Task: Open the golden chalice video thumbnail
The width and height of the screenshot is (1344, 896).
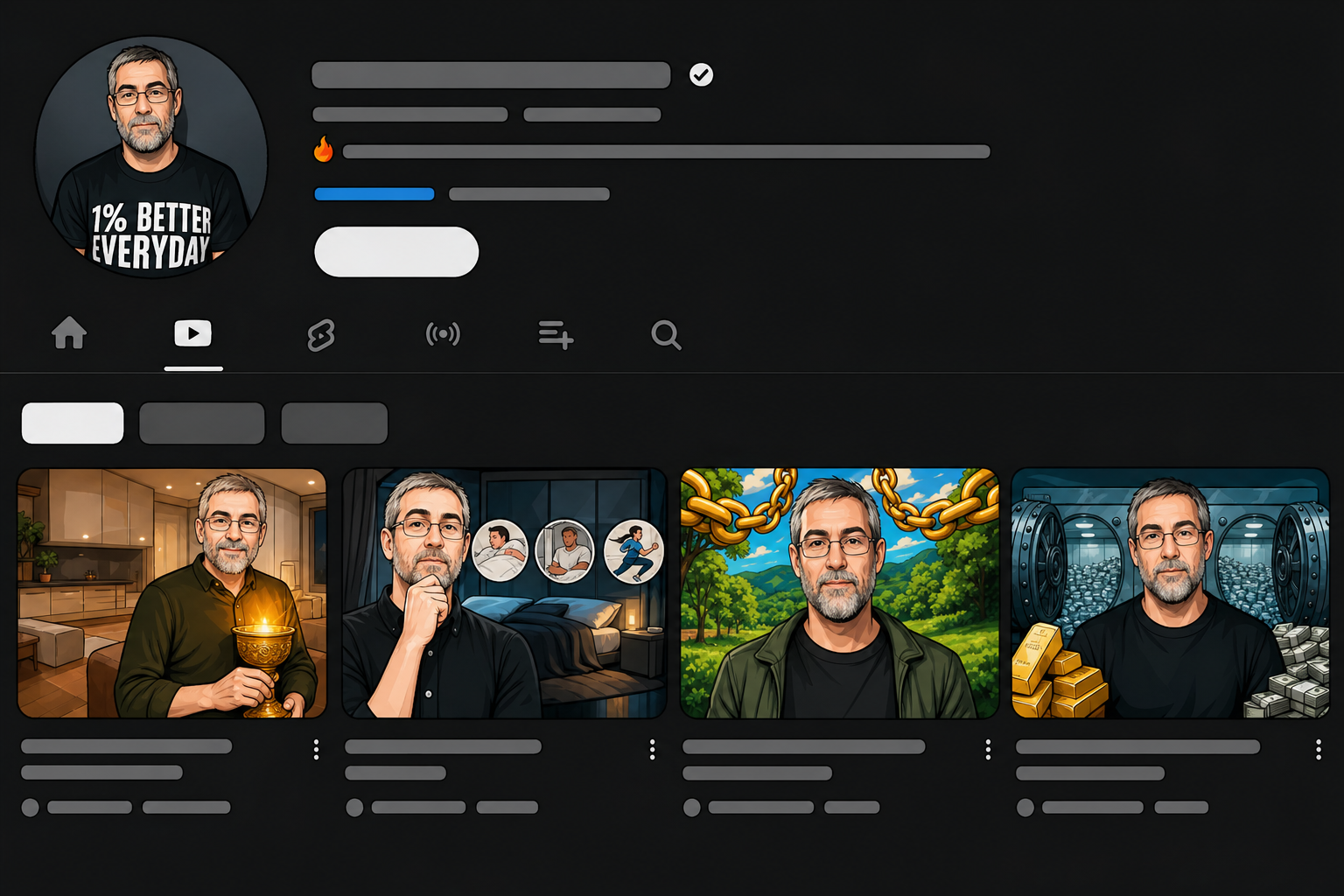Action: [171, 593]
